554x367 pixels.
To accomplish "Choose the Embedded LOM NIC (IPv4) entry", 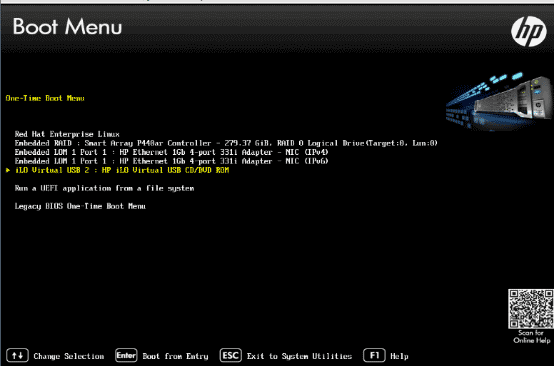I will pyautogui.click(x=172, y=152).
